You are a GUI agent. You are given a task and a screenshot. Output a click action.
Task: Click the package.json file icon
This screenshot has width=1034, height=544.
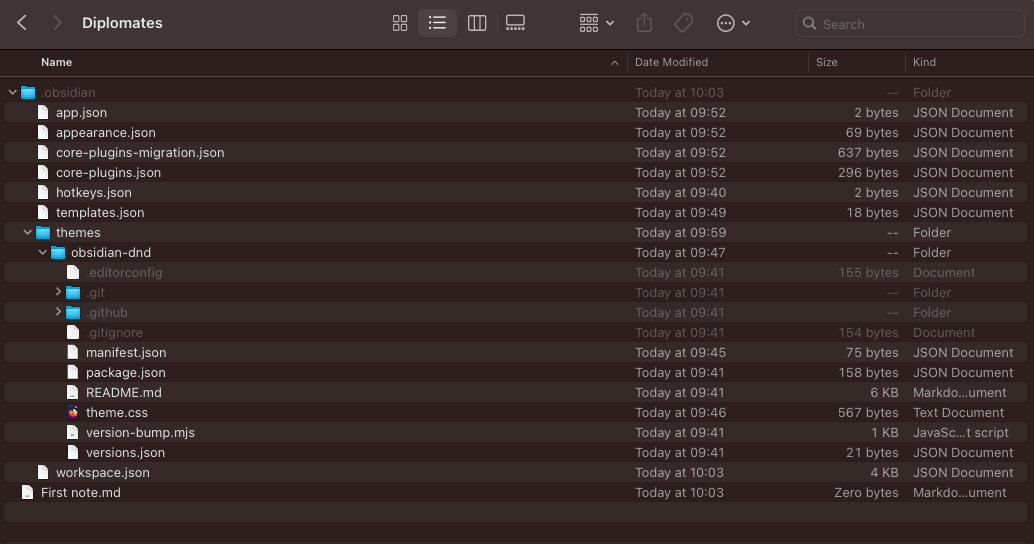(x=73, y=373)
